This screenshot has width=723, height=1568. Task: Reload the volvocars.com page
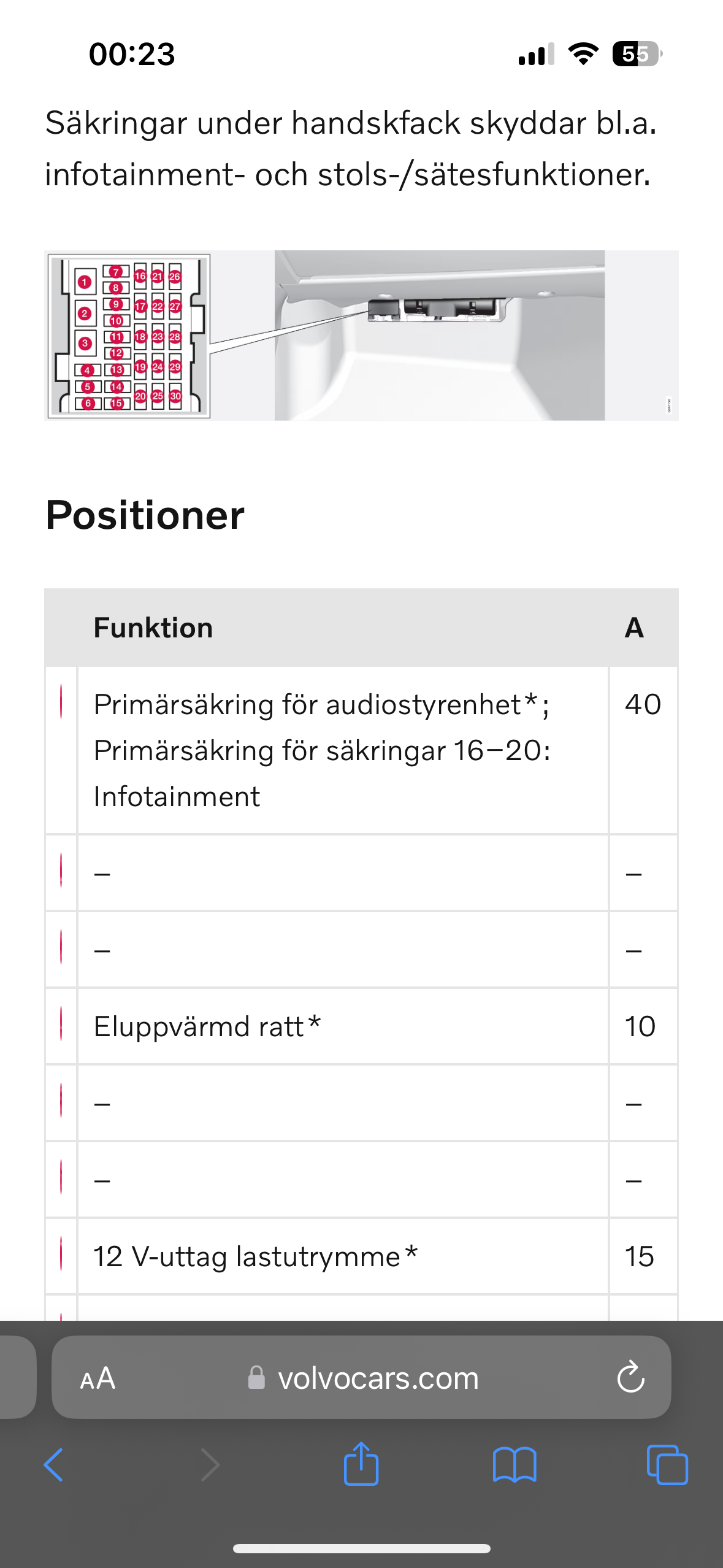630,1378
